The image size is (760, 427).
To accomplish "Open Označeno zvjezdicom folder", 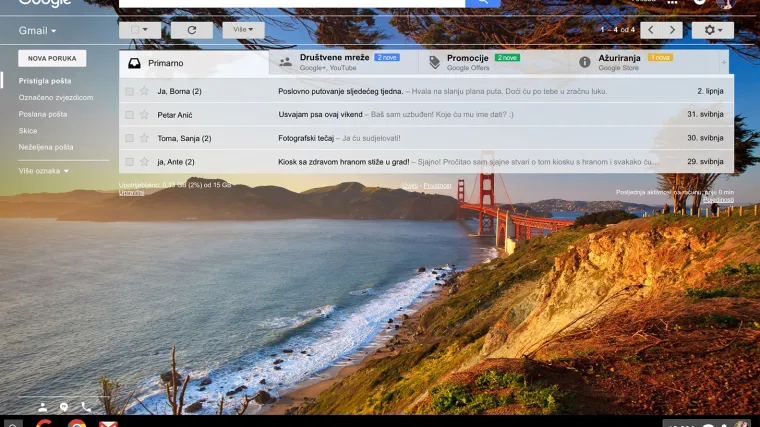I will click(x=56, y=97).
